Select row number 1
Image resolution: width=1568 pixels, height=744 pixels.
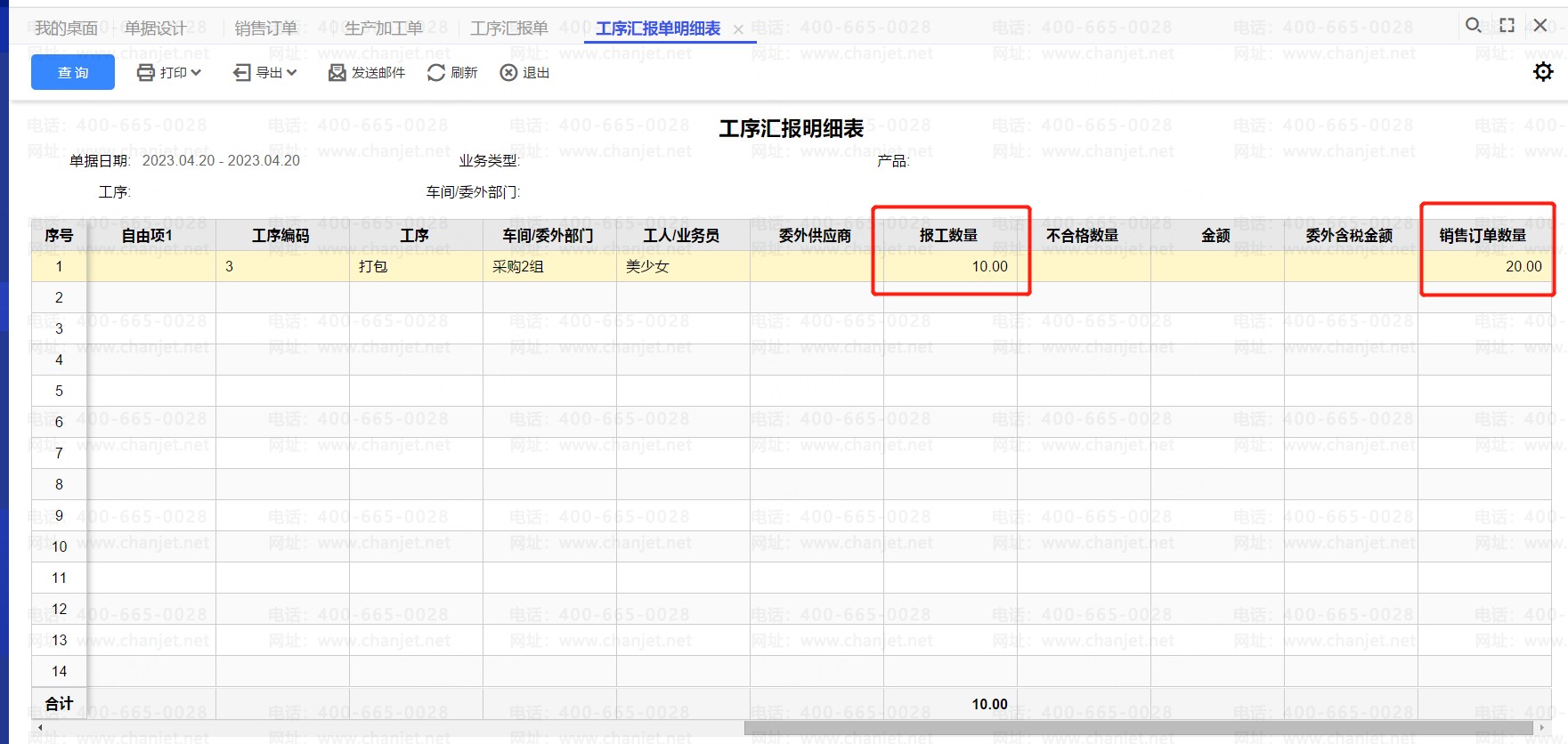tap(59, 266)
